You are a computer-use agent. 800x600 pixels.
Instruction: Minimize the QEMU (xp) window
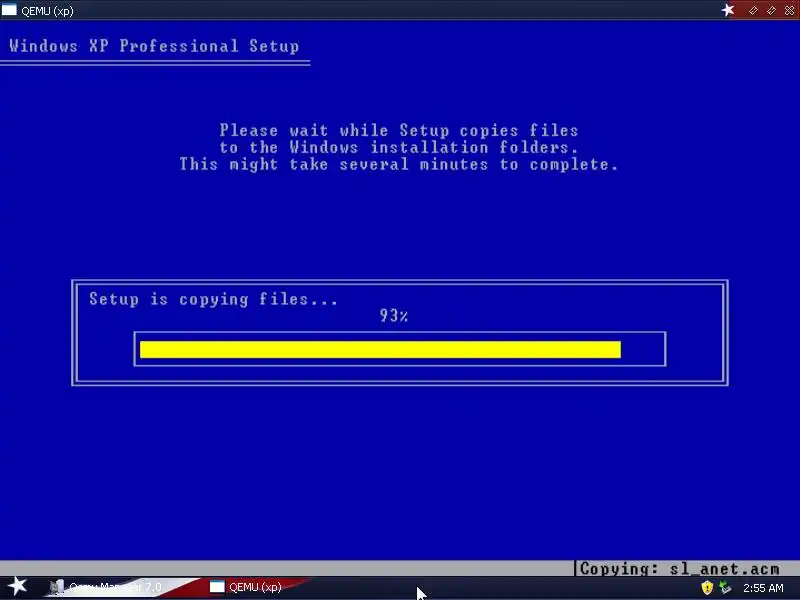pos(754,10)
